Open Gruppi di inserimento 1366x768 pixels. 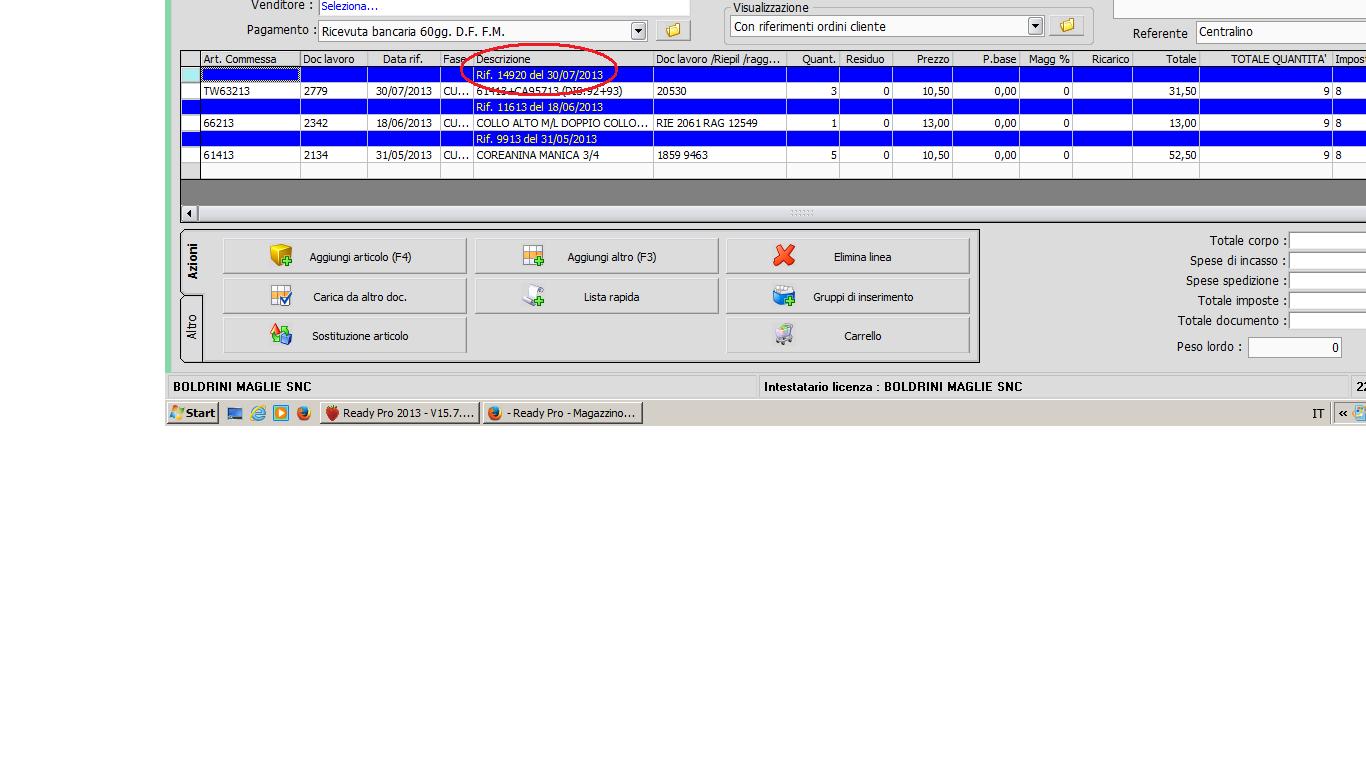(x=848, y=297)
